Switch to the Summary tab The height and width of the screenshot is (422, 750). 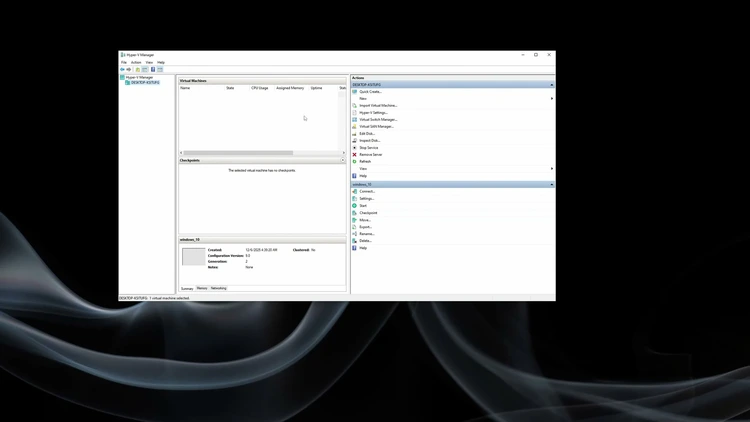click(x=187, y=289)
